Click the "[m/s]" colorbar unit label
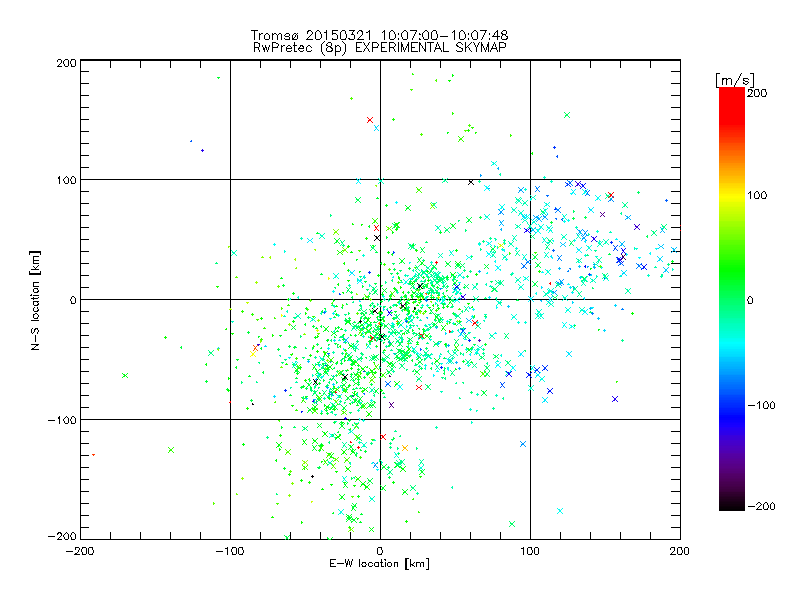 tap(734, 80)
